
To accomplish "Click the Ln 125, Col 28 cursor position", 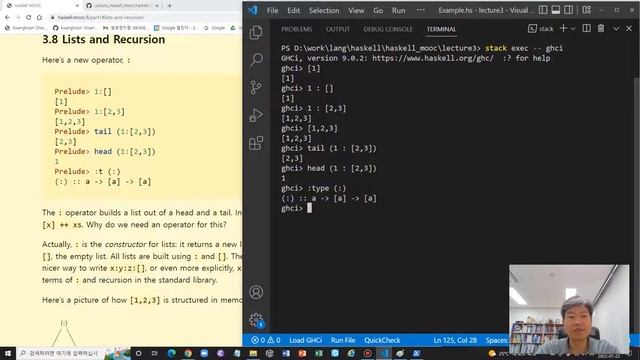I will (455, 340).
